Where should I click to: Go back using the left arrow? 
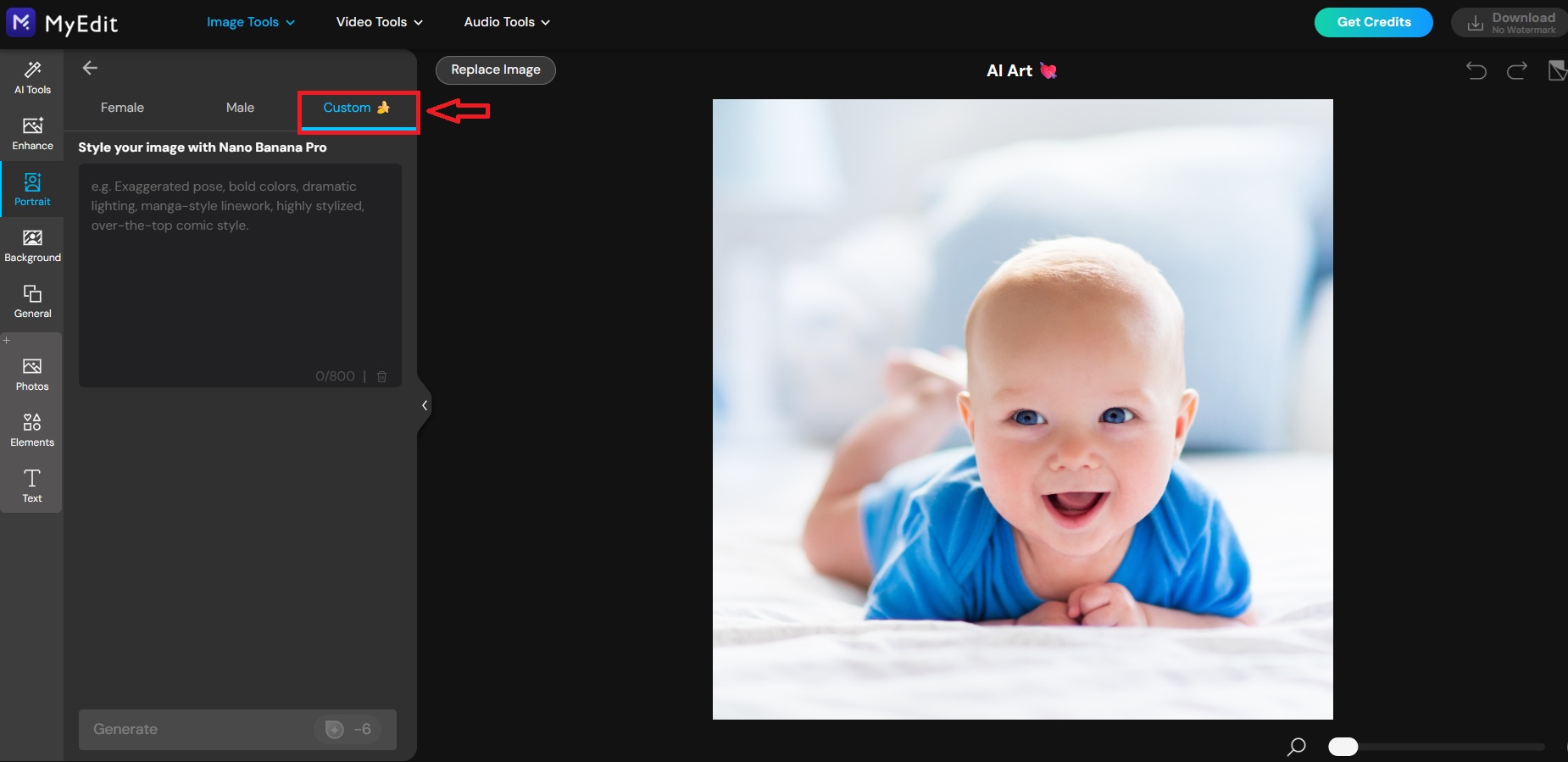[90, 68]
